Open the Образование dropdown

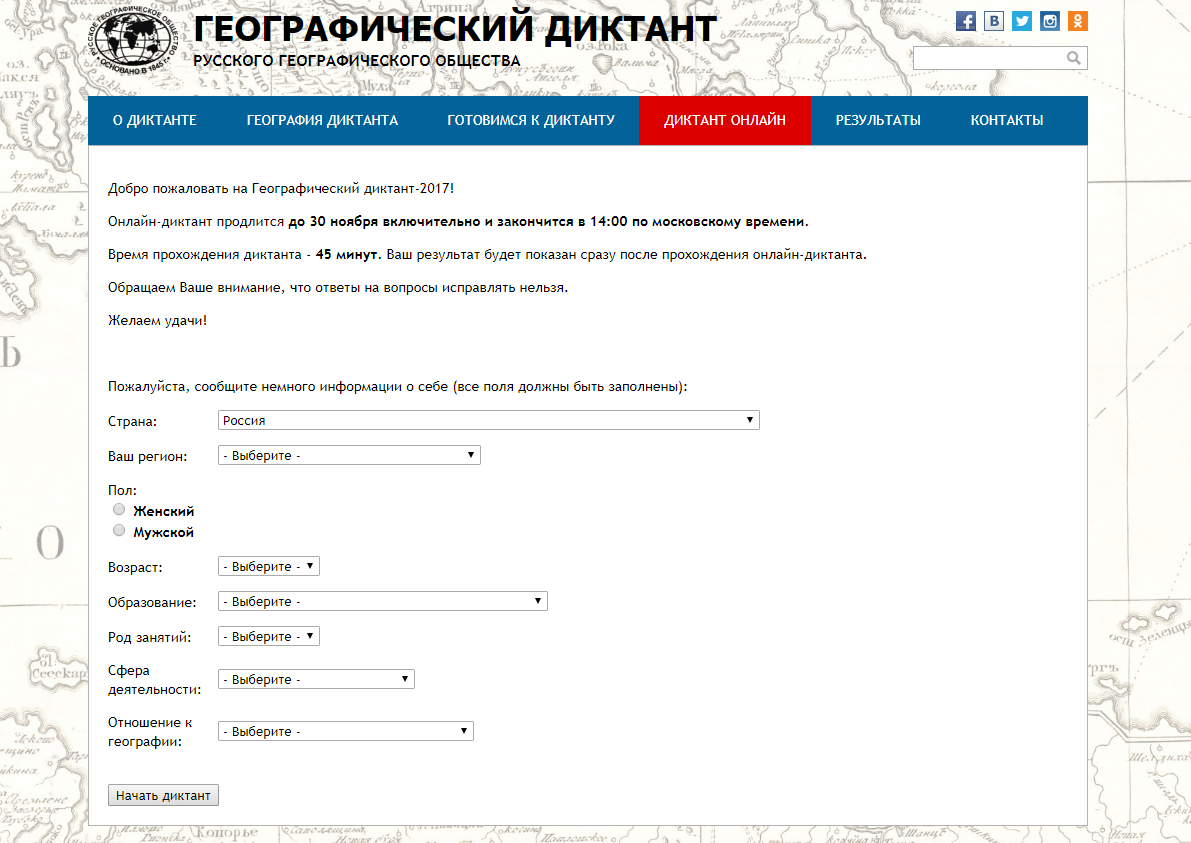point(383,601)
